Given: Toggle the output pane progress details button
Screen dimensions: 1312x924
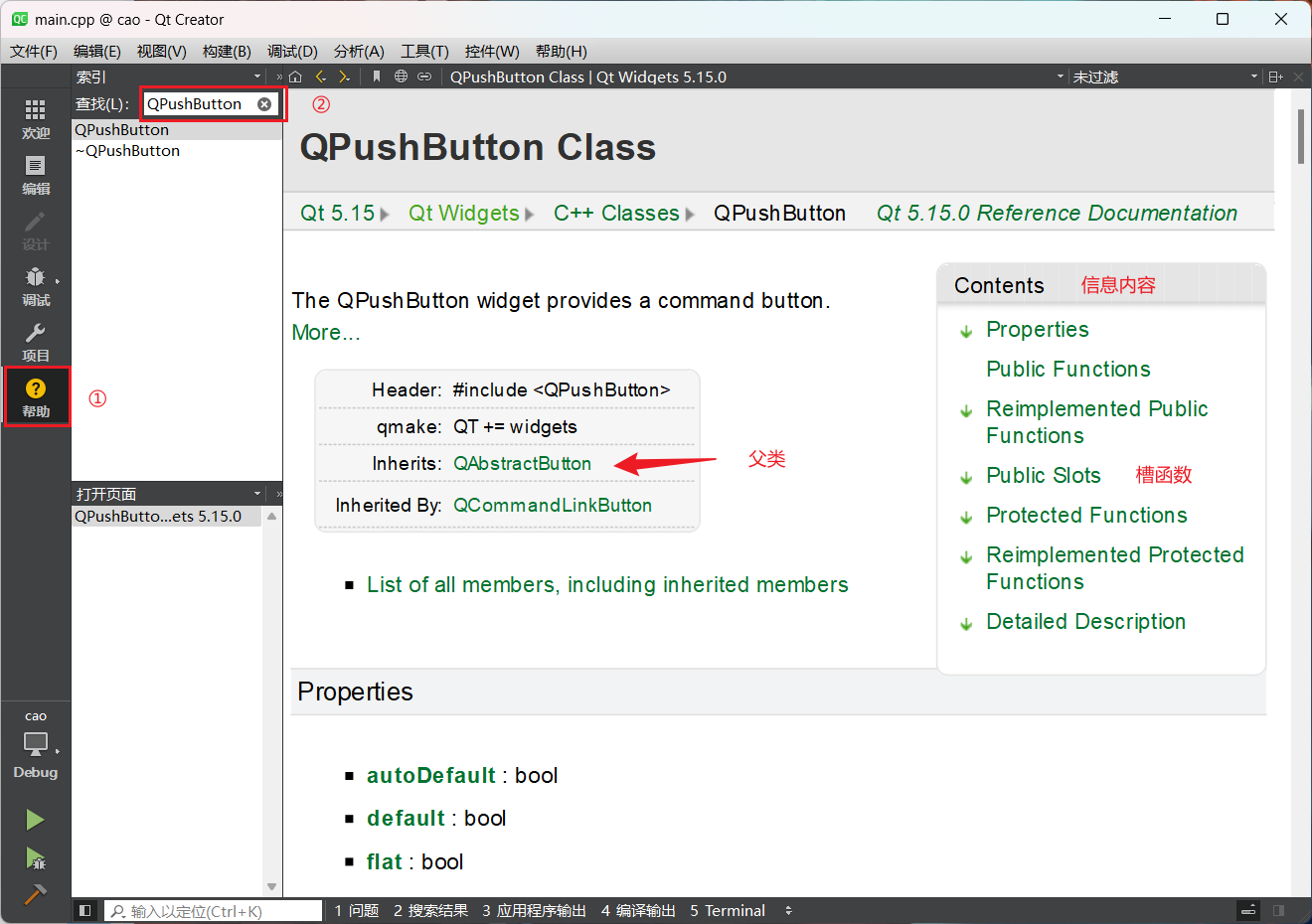Looking at the screenshot, I should pyautogui.click(x=1249, y=910).
